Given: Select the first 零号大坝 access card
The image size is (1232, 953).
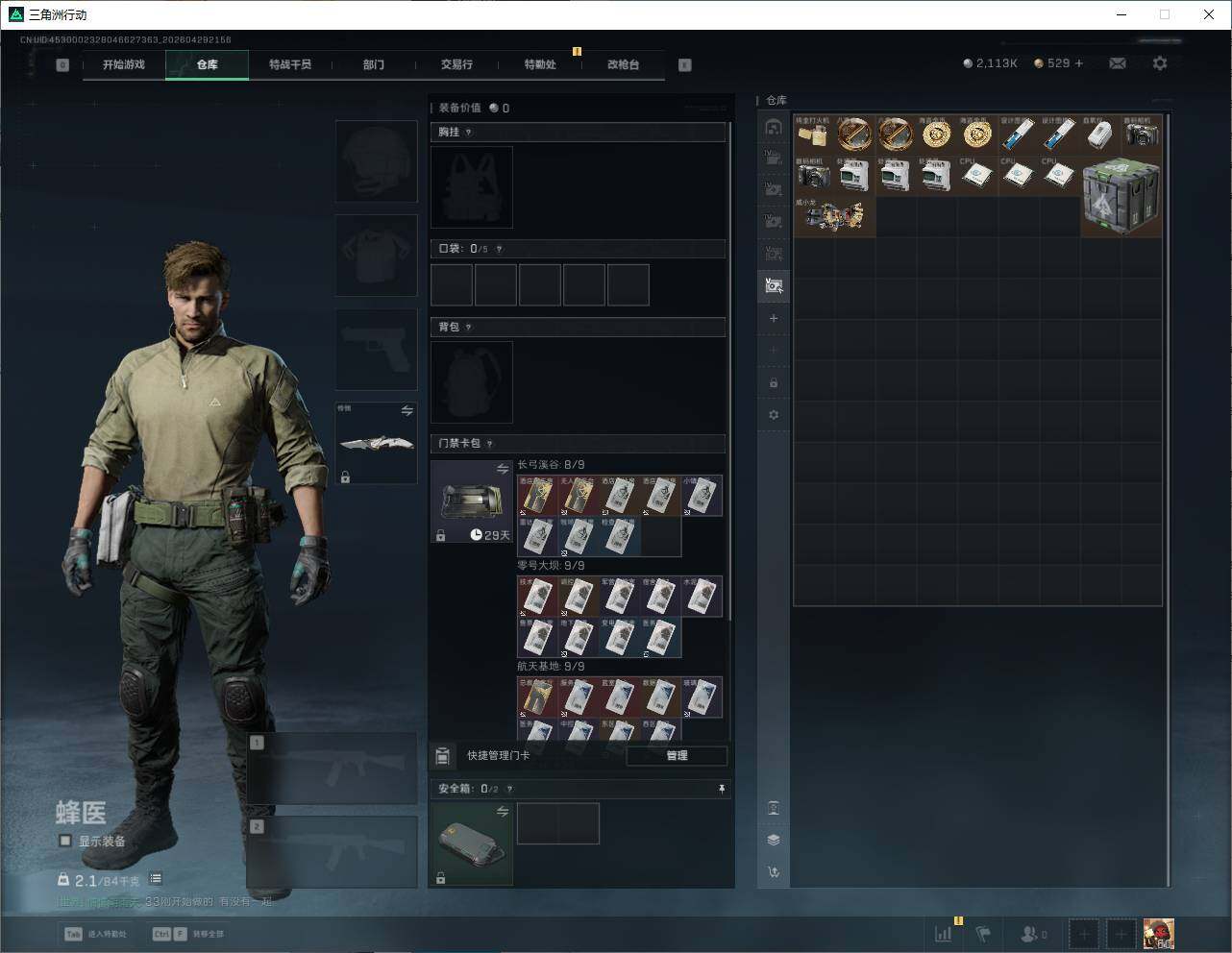Looking at the screenshot, I should coord(537,597).
